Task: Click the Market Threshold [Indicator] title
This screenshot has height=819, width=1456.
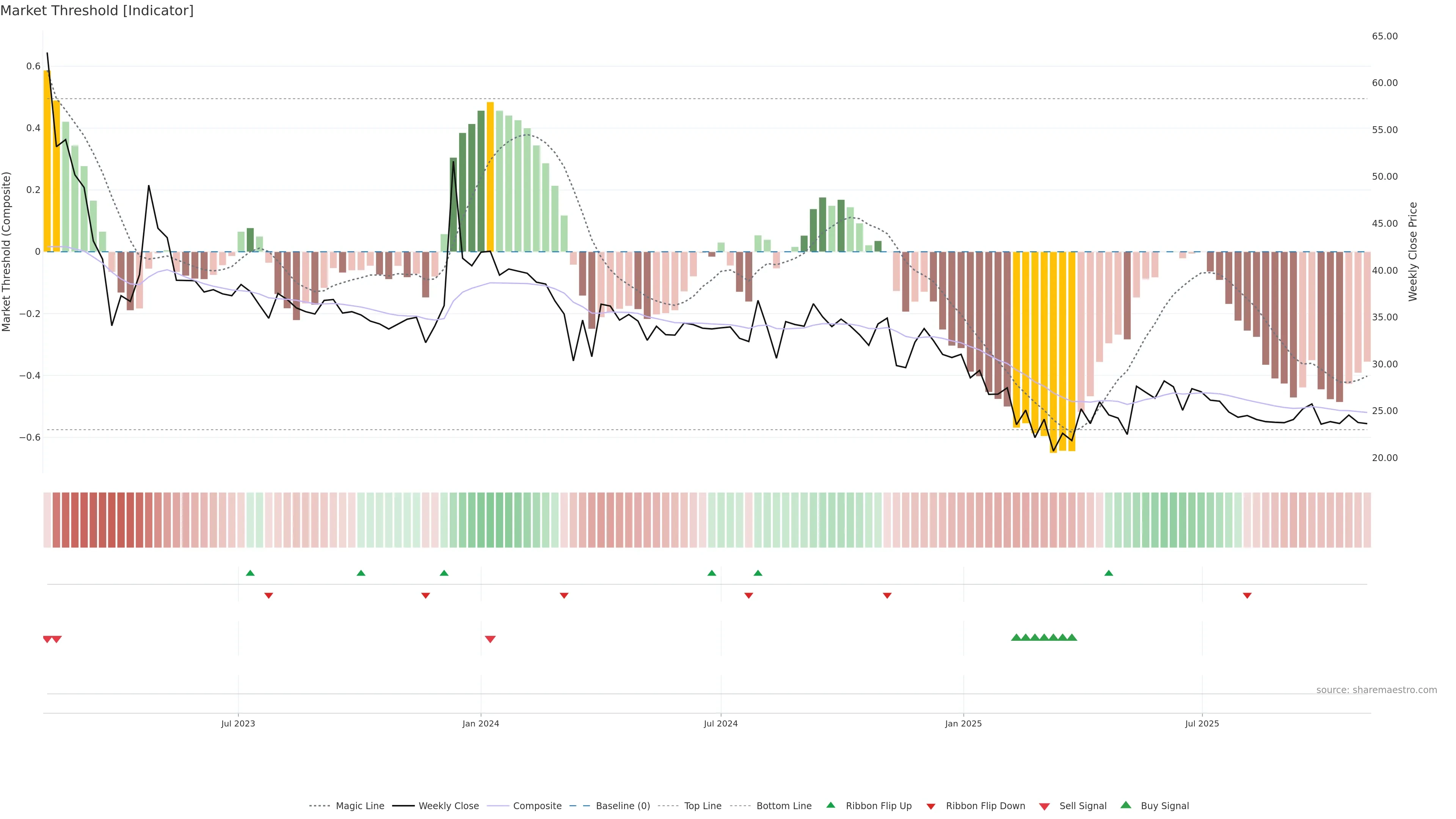Action: [x=97, y=11]
